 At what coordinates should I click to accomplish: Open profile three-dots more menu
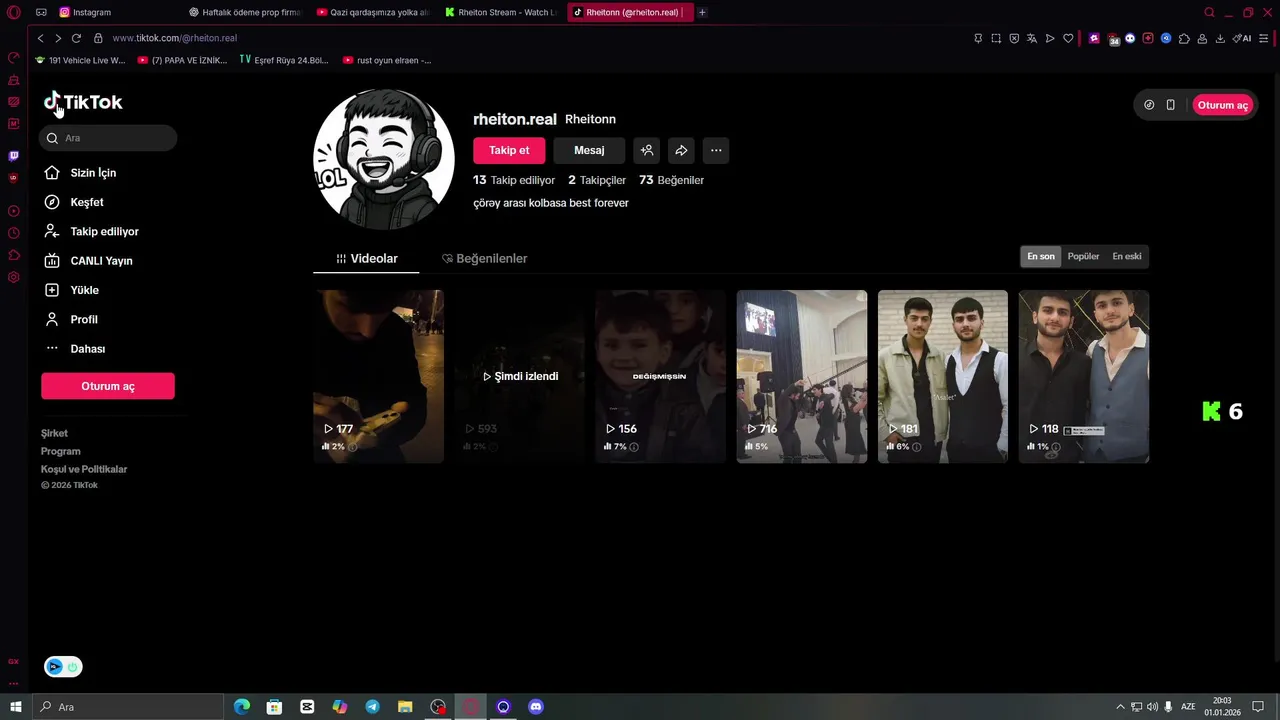coord(716,150)
